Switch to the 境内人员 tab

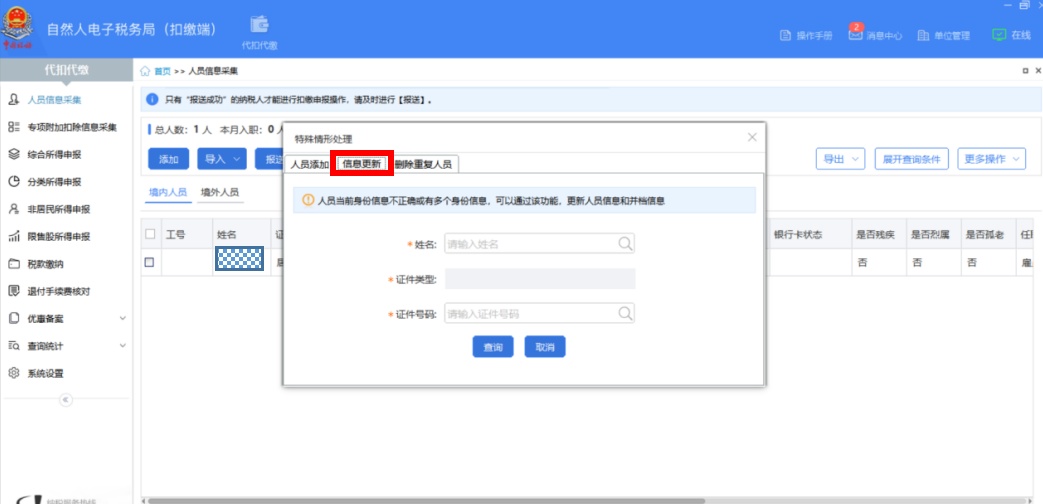(168, 192)
